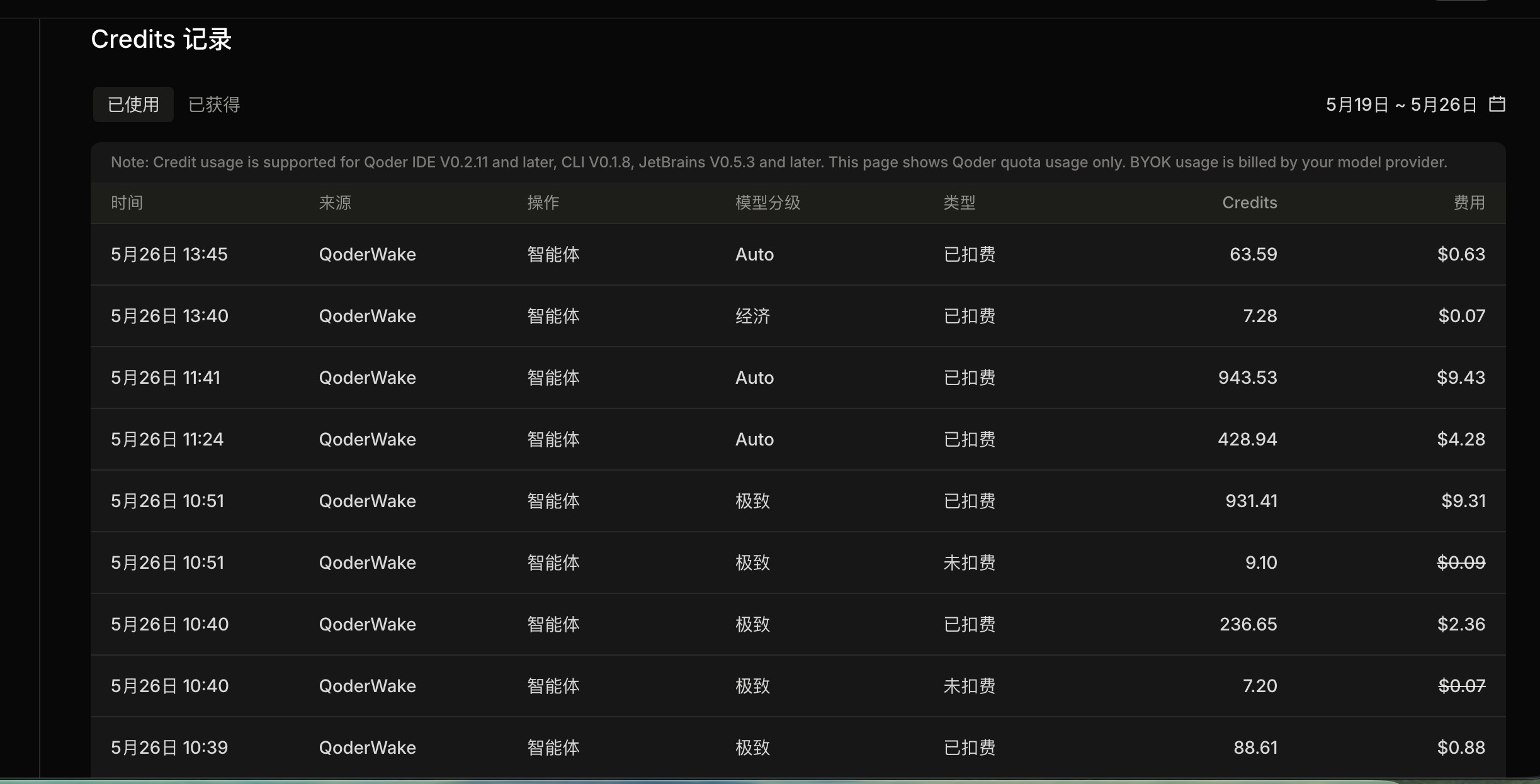The width and height of the screenshot is (1540, 784).
Task: Select the 63.59 credits value
Action: (x=1254, y=254)
